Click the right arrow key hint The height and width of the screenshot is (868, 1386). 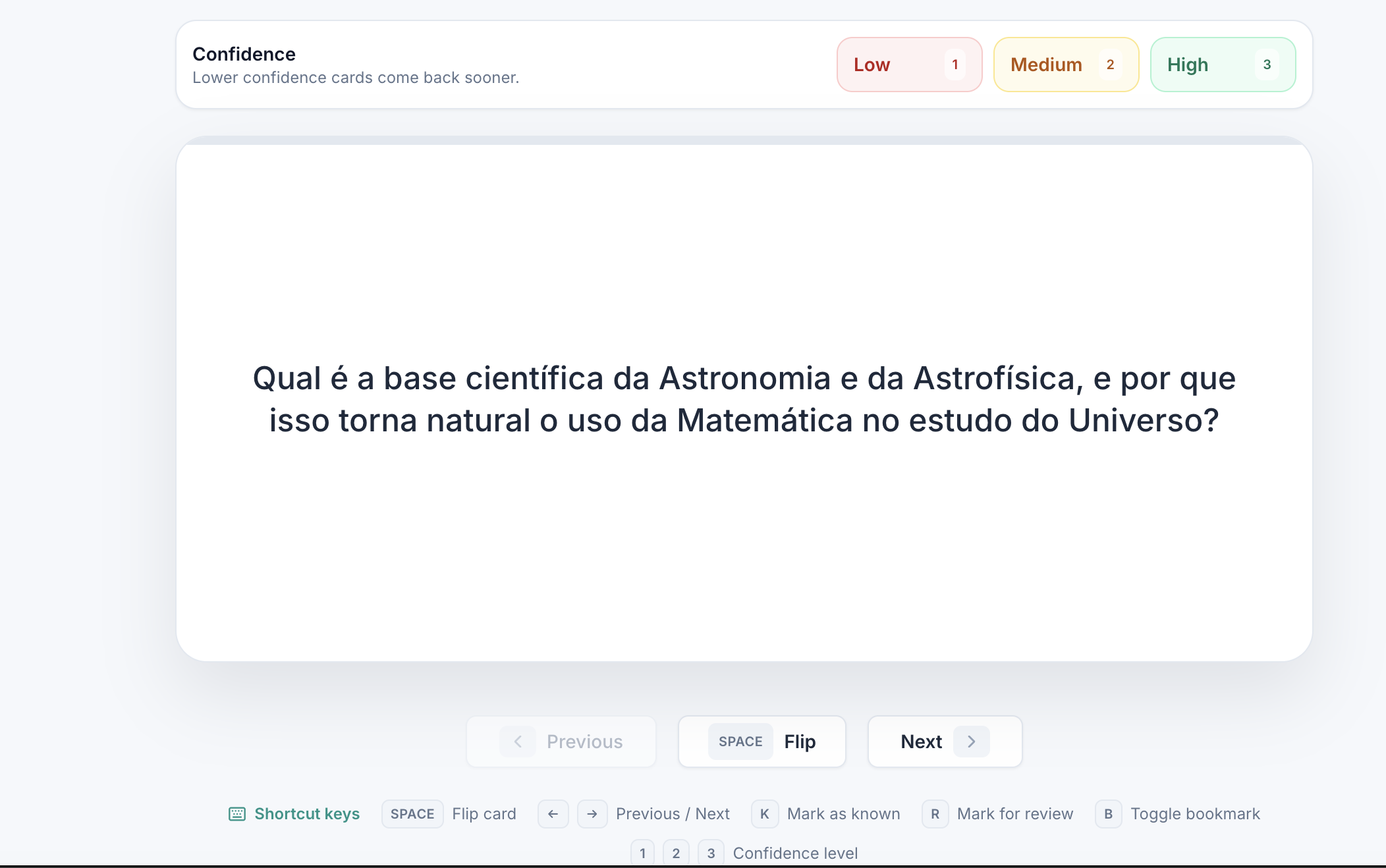592,814
